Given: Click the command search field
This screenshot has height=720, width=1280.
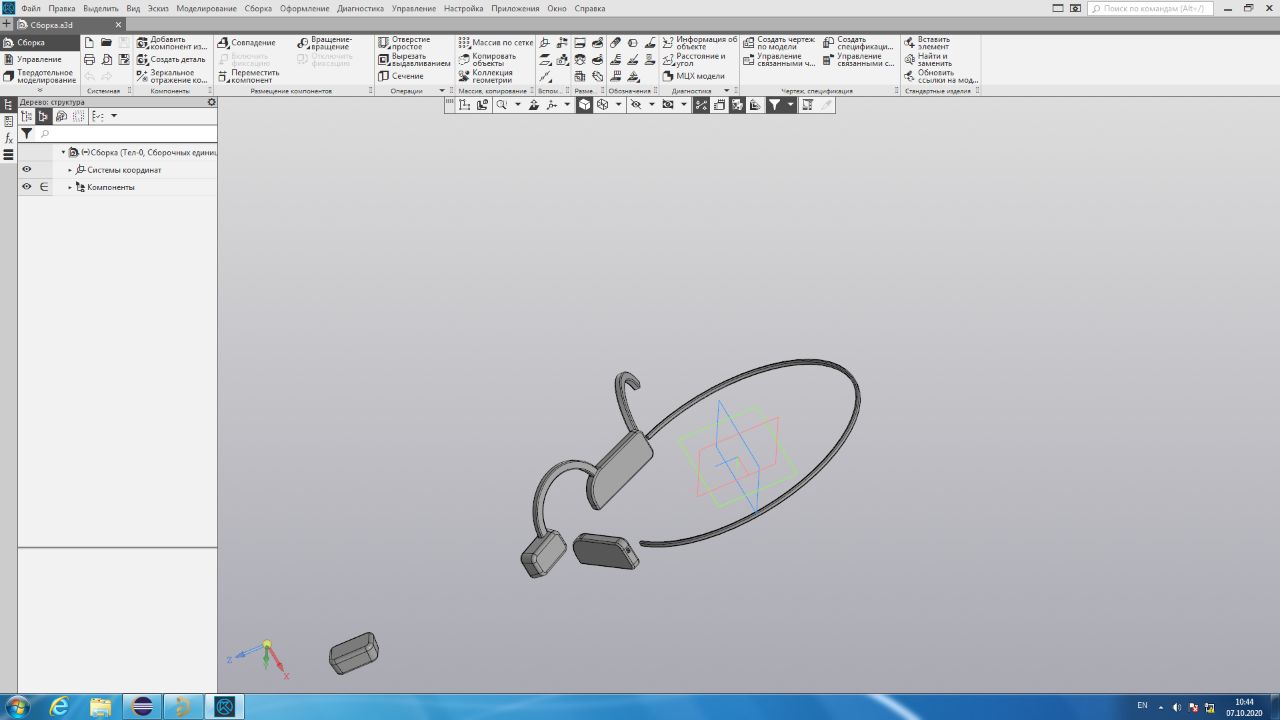Looking at the screenshot, I should tap(1150, 8).
